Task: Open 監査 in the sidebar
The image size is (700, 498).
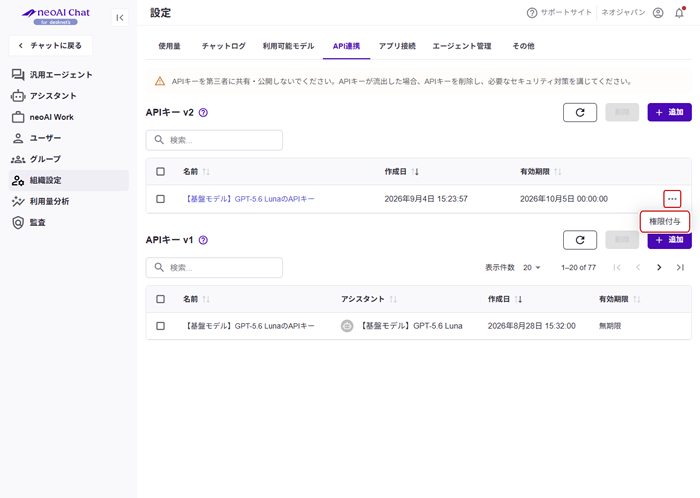Action: 69,222
